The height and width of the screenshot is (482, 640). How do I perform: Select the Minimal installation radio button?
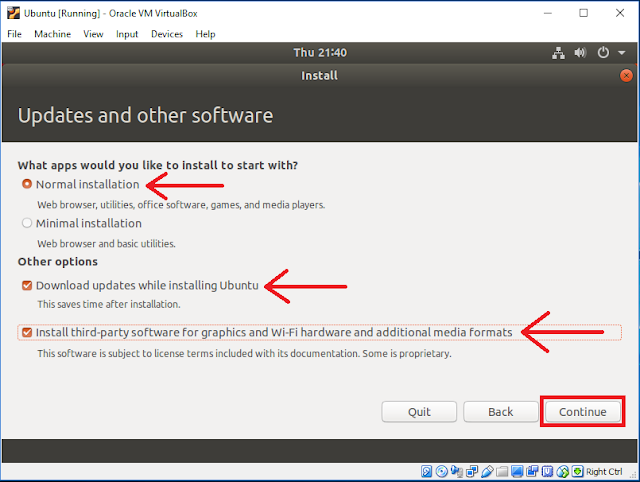[x=27, y=223]
